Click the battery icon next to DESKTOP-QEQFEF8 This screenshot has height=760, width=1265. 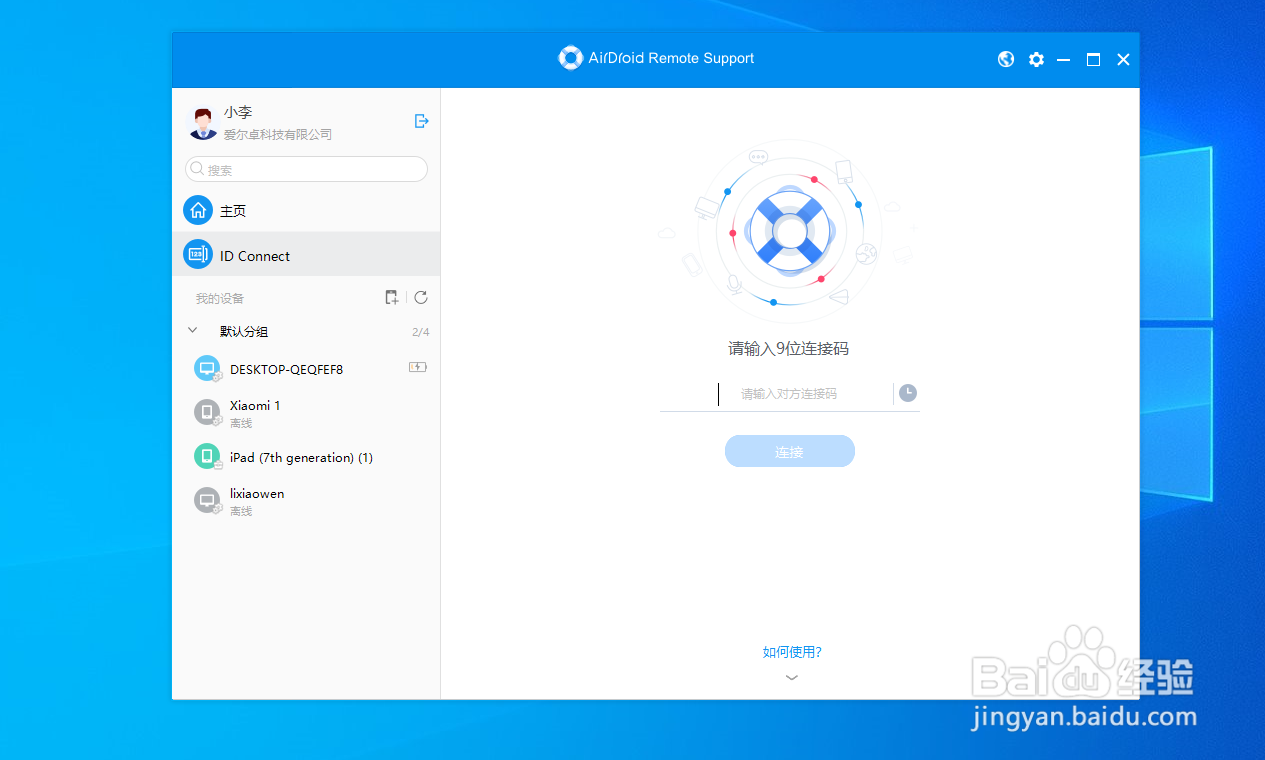418,368
